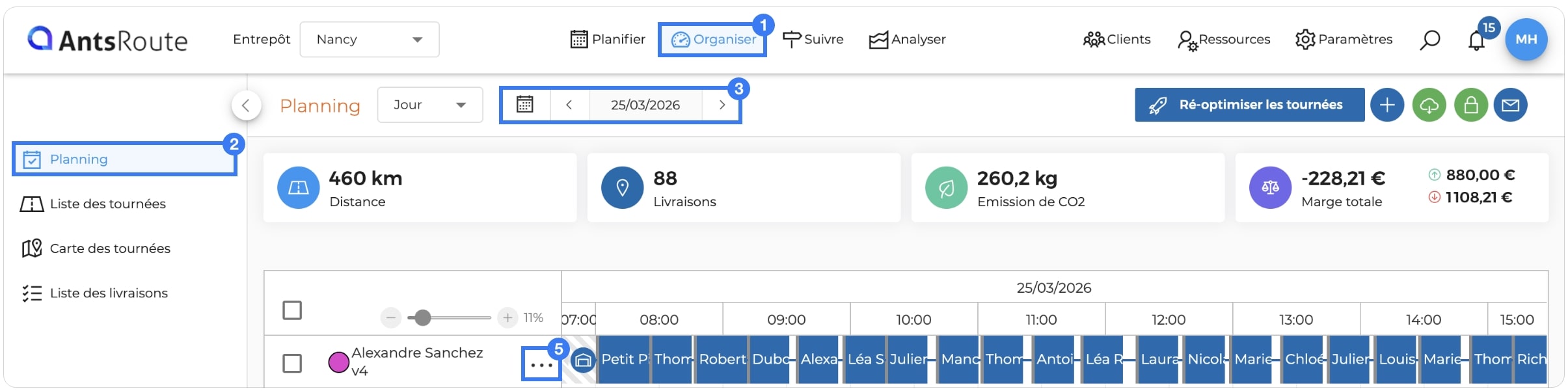Click Ré-optimiser les tournées button
Viewport: 1568px width, 391px height.
[1249, 105]
